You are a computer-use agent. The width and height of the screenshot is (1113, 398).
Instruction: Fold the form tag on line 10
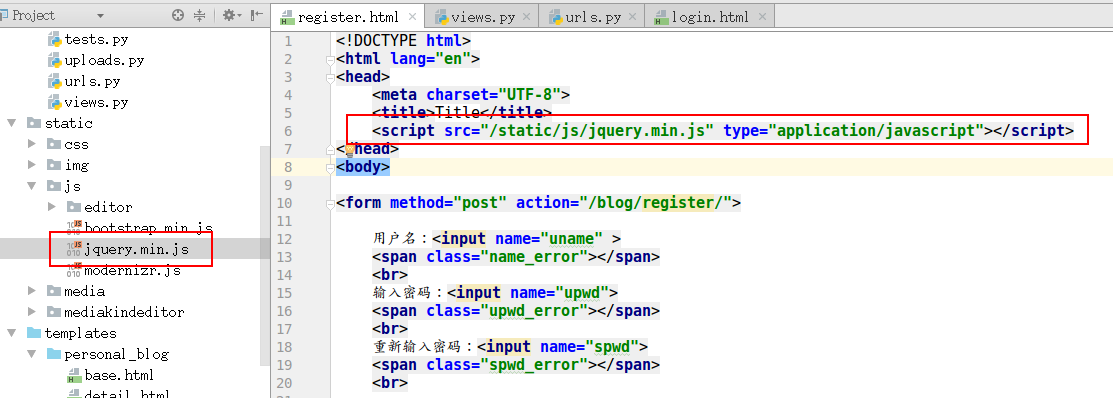[x=330, y=204]
